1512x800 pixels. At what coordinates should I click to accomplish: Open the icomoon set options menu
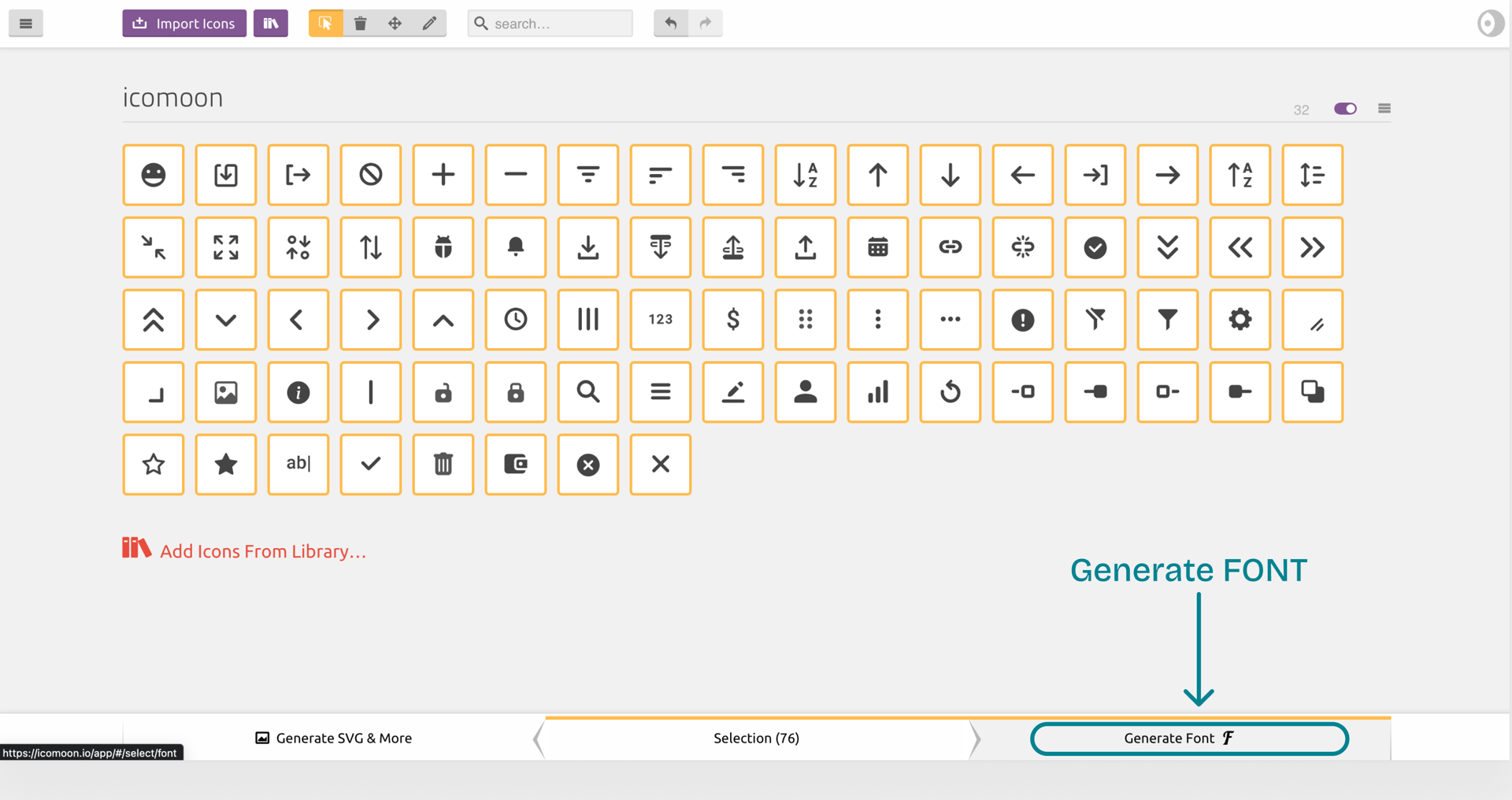1384,109
